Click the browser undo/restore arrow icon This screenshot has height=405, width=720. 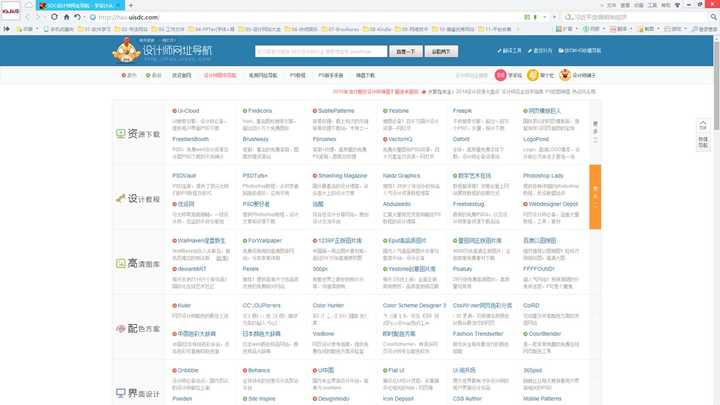77,17
